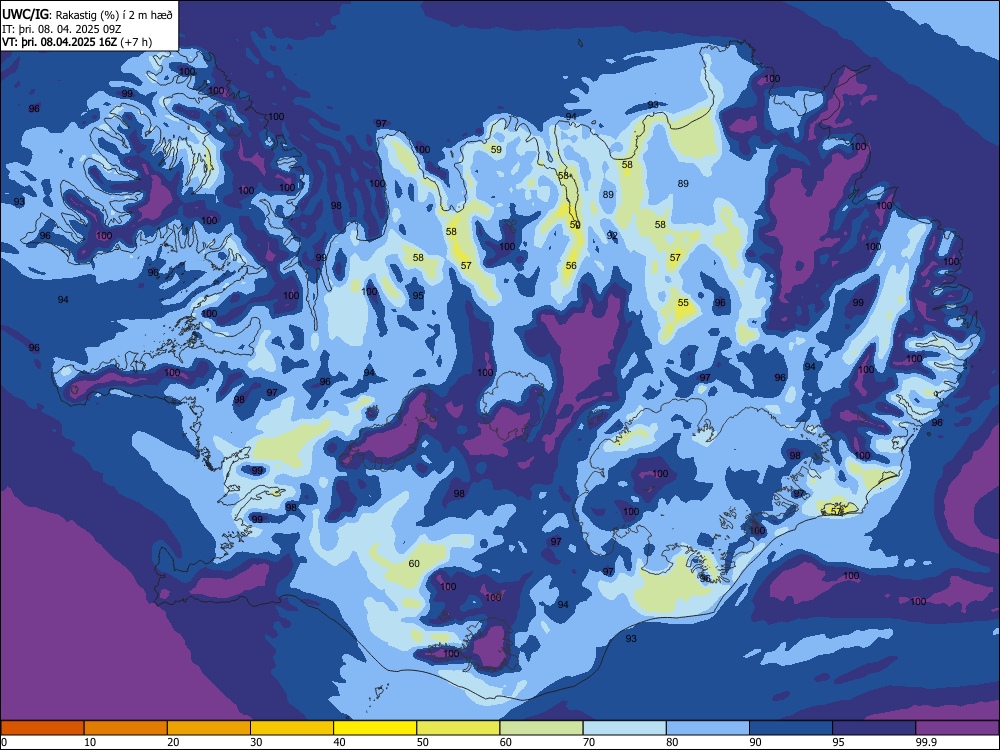Viewport: 1000px width, 750px height.
Task: Click the '56' humidity value on map
Action: (571, 266)
